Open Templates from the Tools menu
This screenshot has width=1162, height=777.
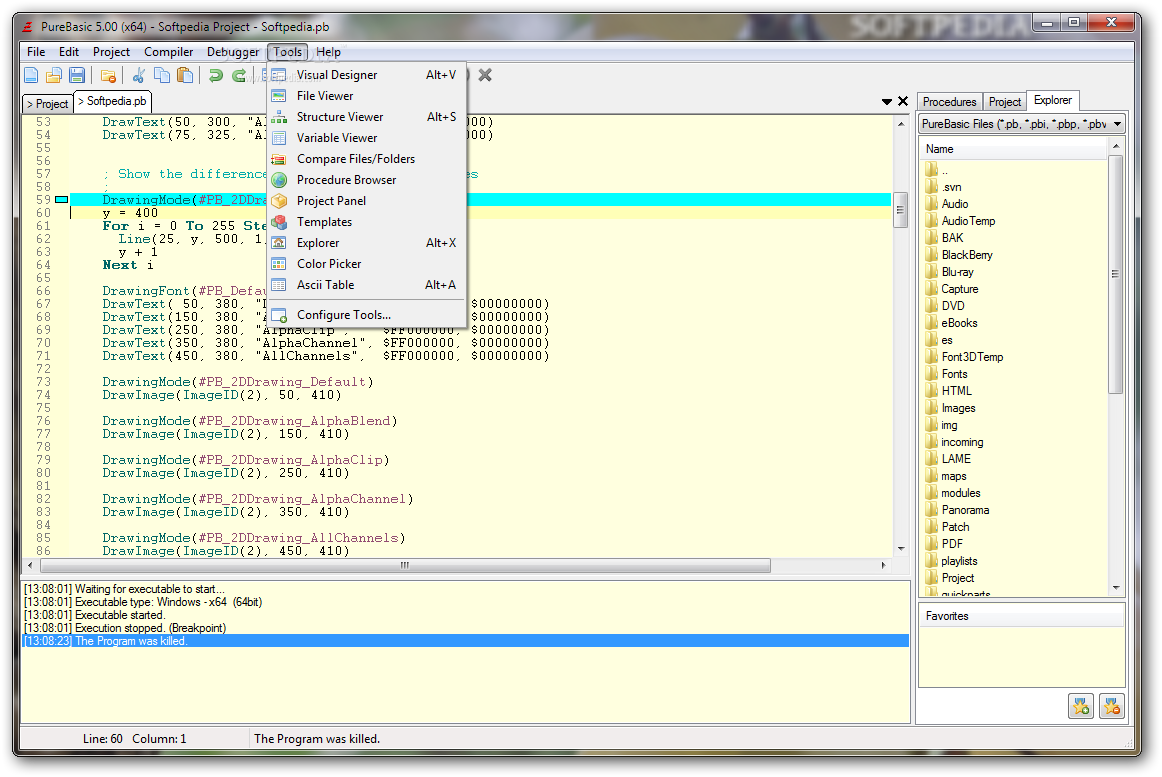(x=366, y=222)
